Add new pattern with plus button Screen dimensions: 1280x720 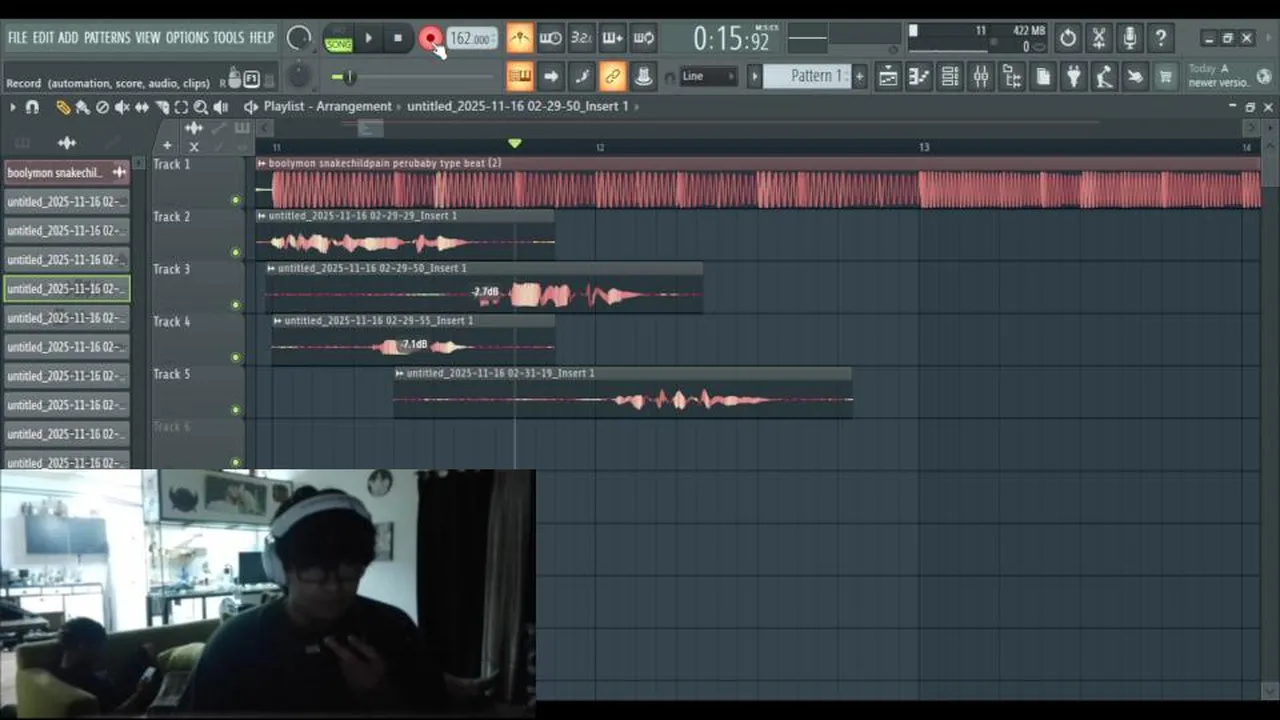pyautogui.click(x=858, y=76)
